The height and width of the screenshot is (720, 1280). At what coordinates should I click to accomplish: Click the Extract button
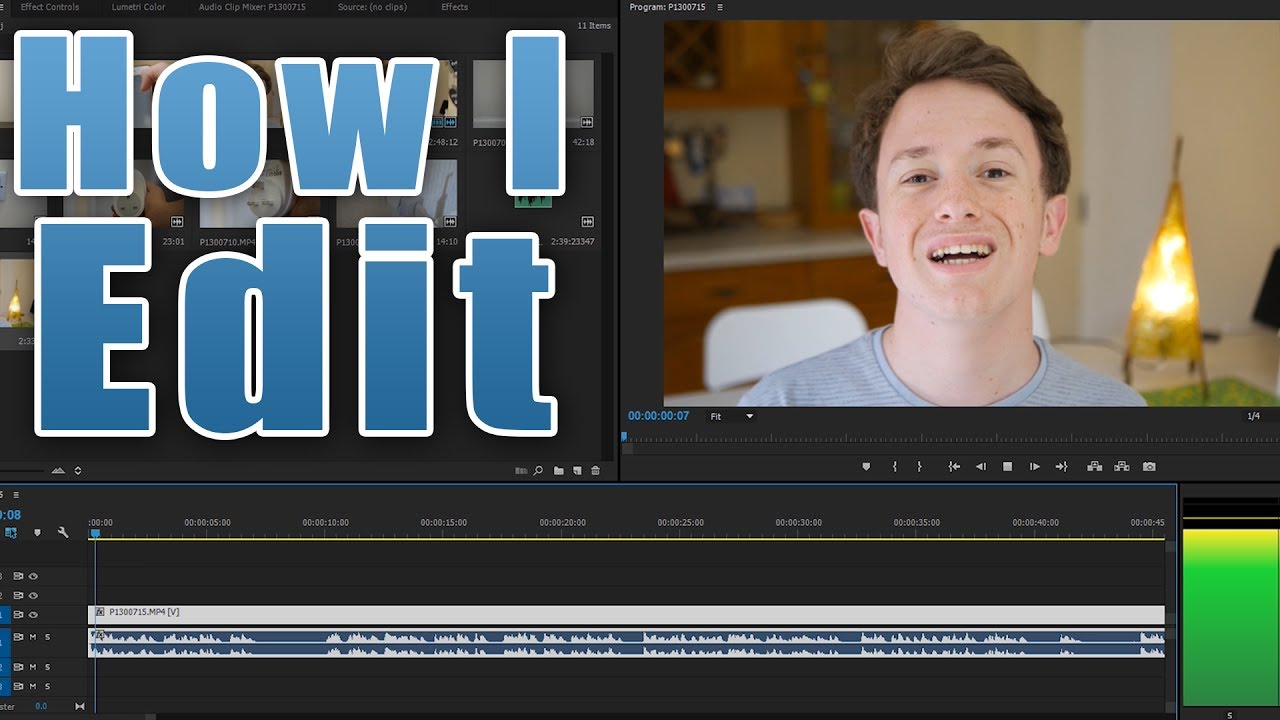click(1121, 467)
